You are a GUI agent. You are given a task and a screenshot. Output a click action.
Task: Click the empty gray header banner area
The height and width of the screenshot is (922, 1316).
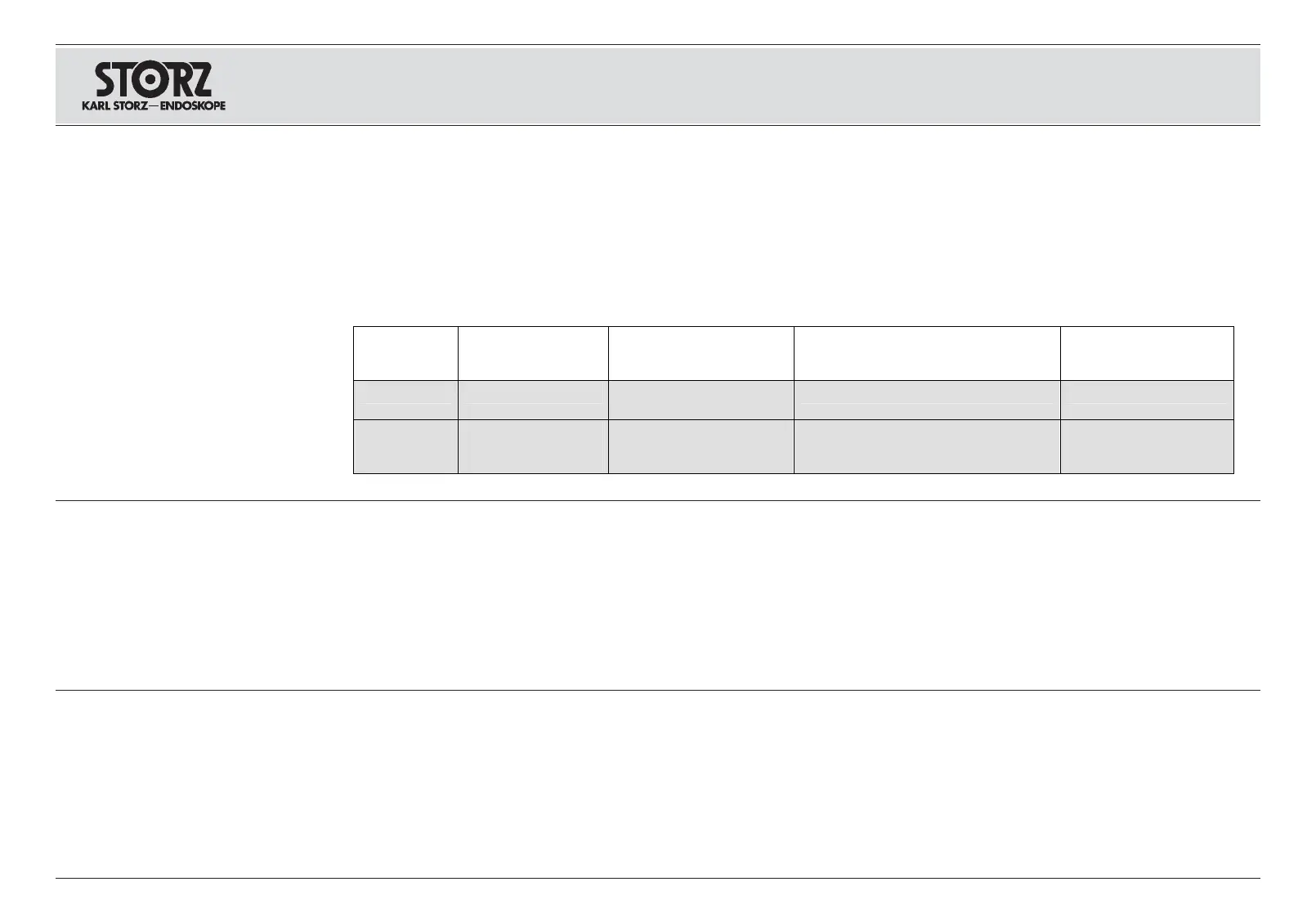736,86
